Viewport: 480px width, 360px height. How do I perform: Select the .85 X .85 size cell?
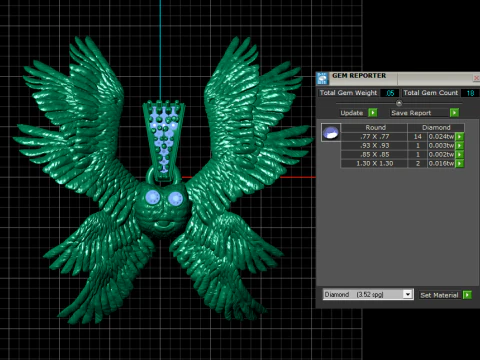375,155
